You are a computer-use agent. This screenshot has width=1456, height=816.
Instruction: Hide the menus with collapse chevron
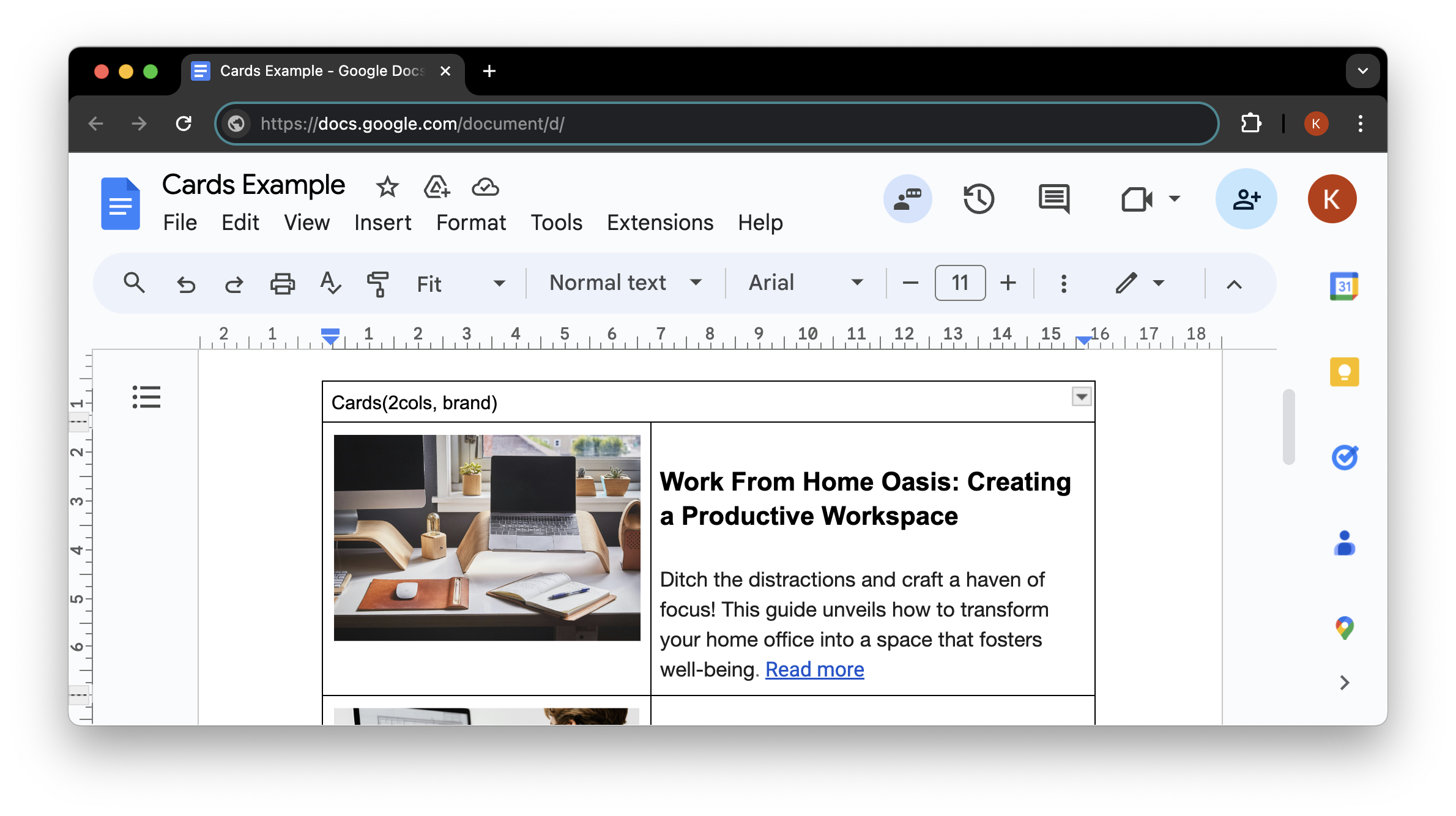point(1234,284)
